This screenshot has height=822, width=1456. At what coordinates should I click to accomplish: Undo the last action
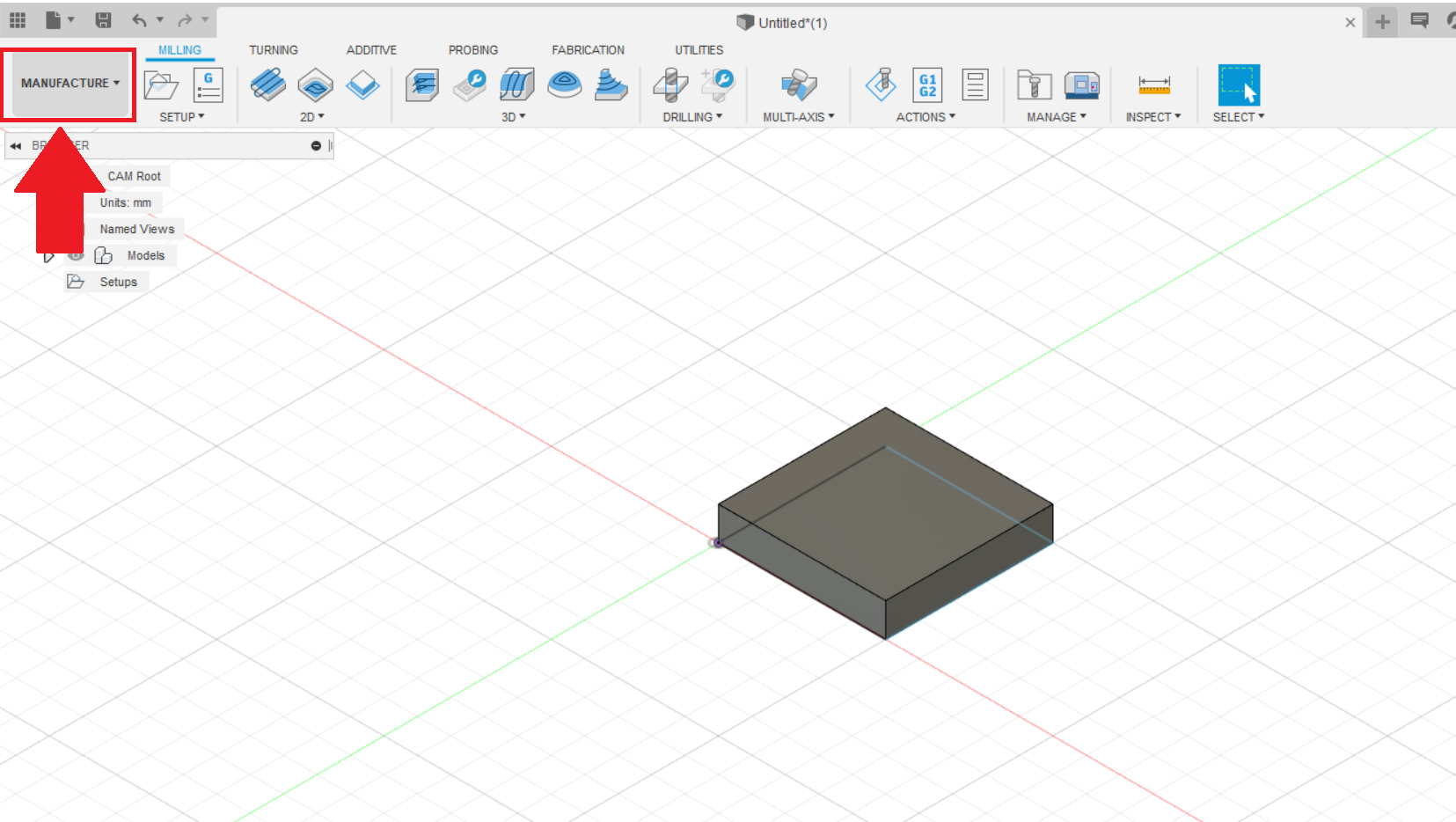139,20
